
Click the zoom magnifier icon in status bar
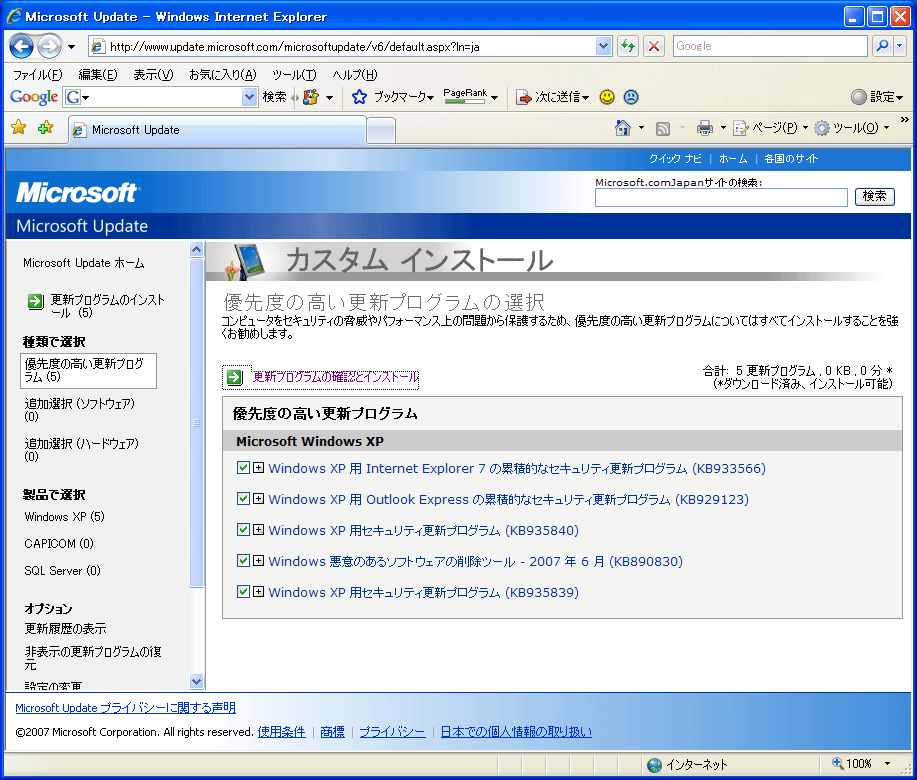pyautogui.click(x=837, y=763)
